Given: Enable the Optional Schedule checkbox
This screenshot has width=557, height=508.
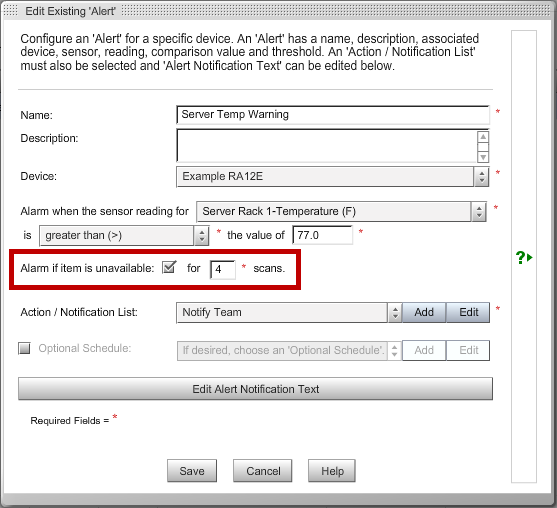Looking at the screenshot, I should click(25, 348).
